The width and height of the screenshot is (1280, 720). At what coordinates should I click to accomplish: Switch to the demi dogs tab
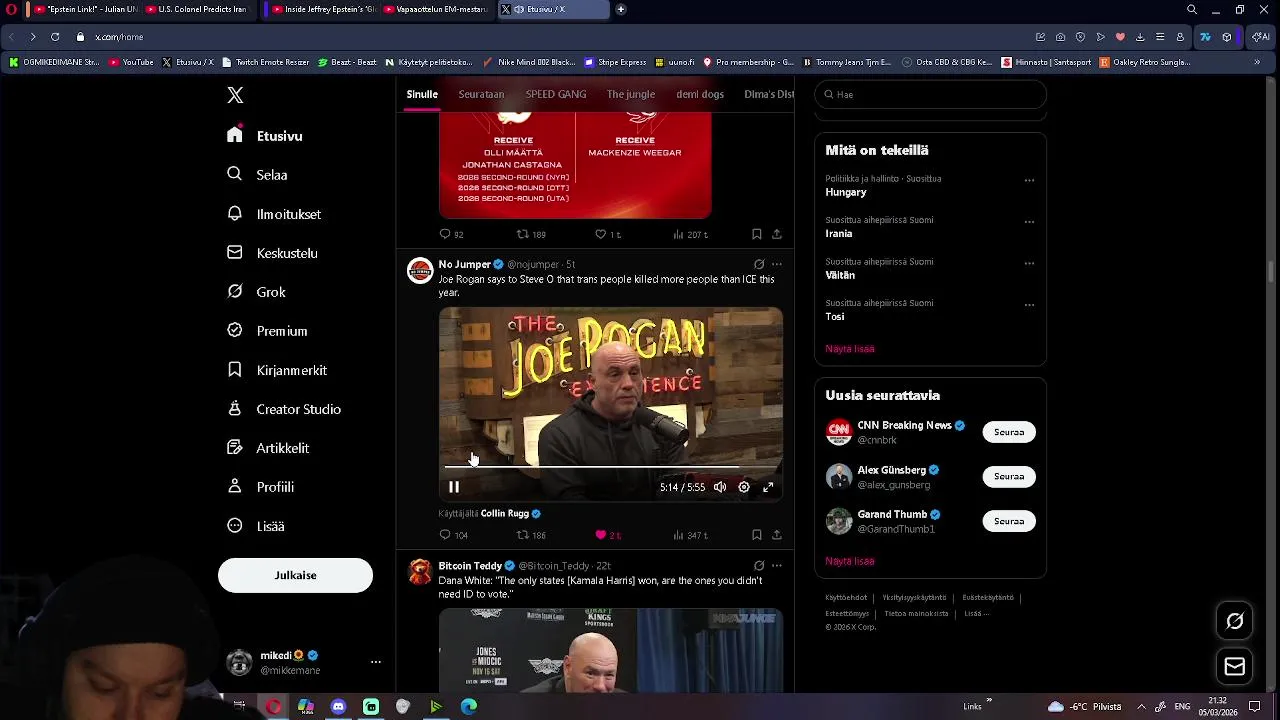click(700, 94)
